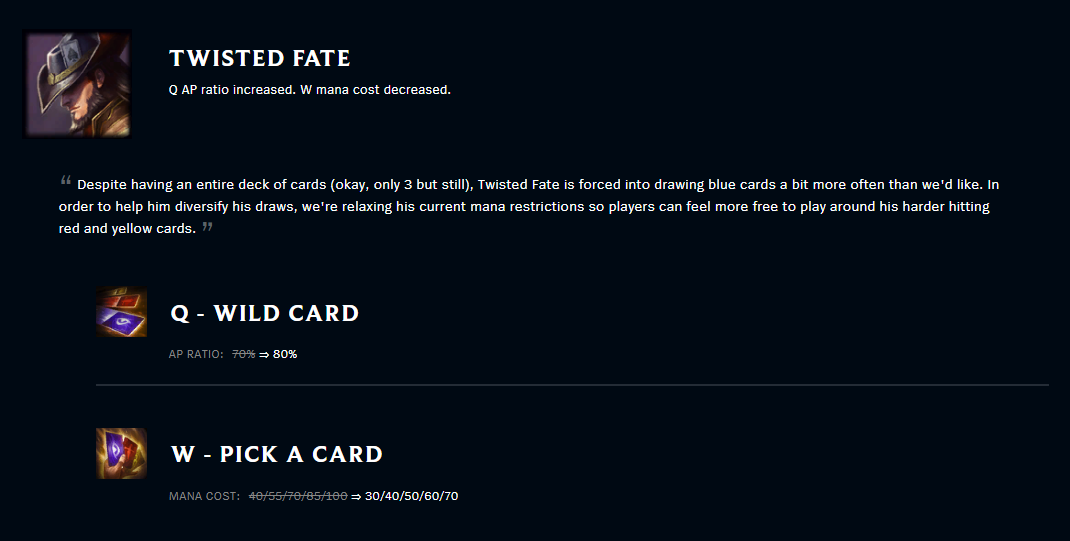Click the new 30/40/50/60/70 mana values
The width and height of the screenshot is (1070, 541).
411,496
